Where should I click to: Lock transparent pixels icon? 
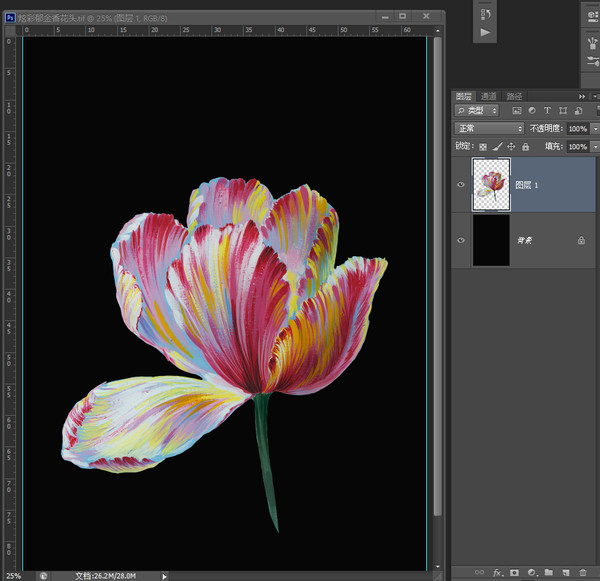pyautogui.click(x=483, y=147)
